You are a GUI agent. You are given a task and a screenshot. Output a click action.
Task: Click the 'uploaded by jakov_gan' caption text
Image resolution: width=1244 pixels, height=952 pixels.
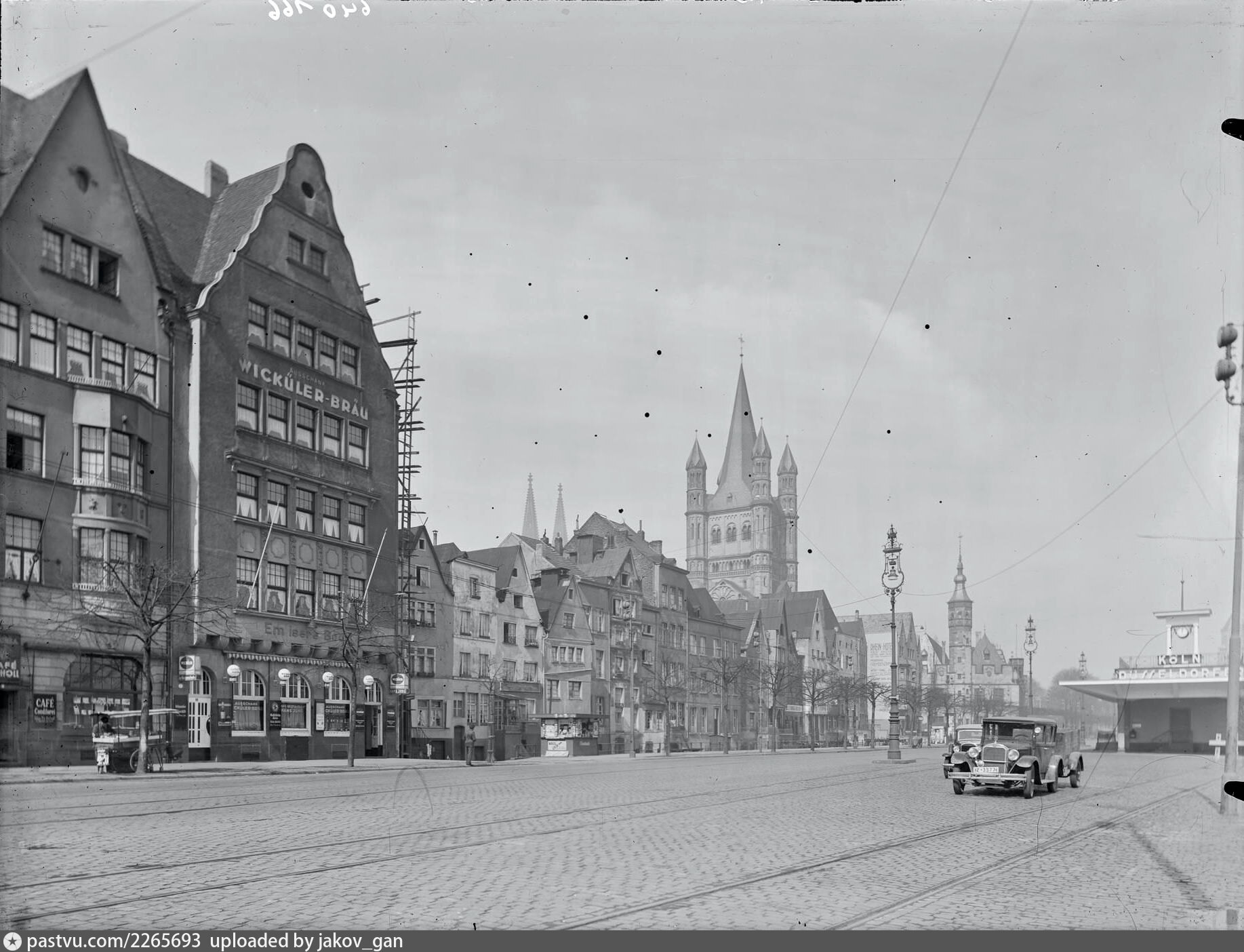click(x=306, y=941)
